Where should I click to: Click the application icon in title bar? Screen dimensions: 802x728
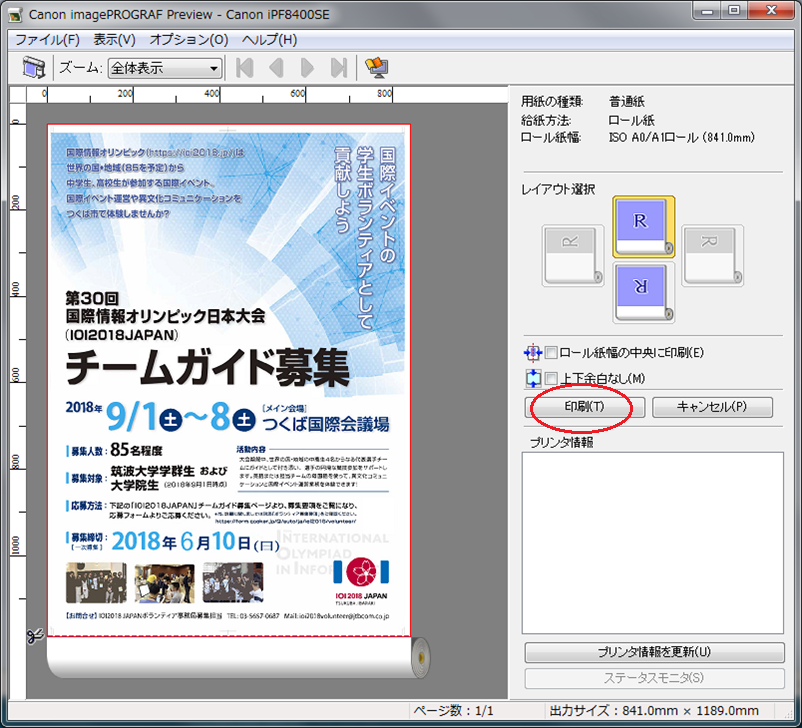point(15,15)
